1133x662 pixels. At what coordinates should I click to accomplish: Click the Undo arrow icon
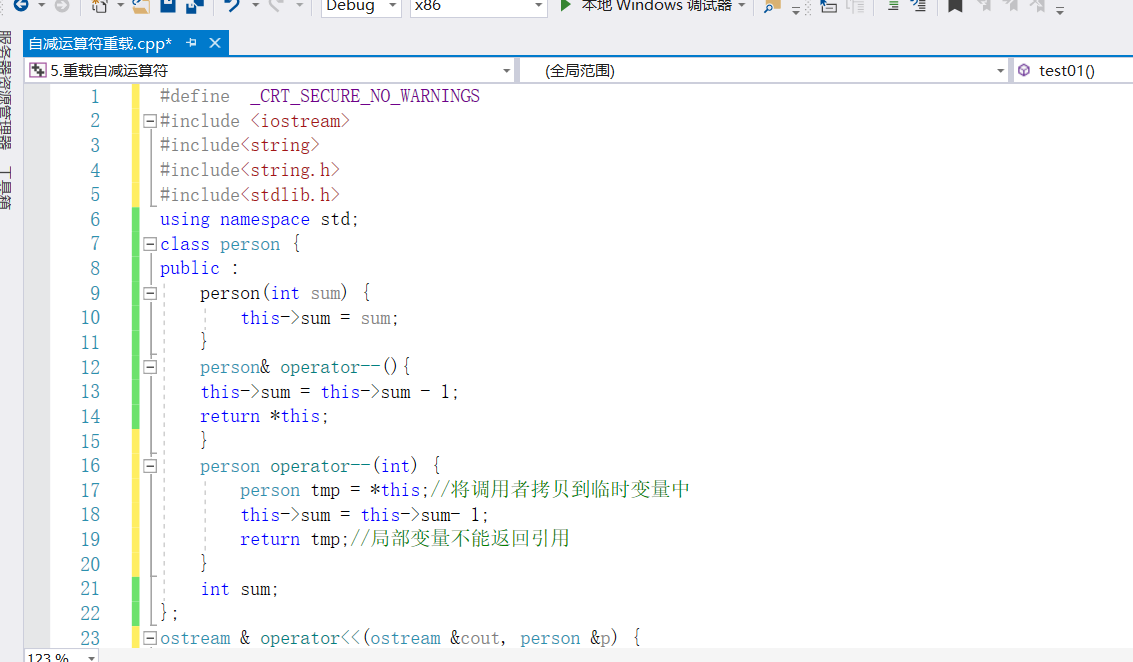pos(232,6)
